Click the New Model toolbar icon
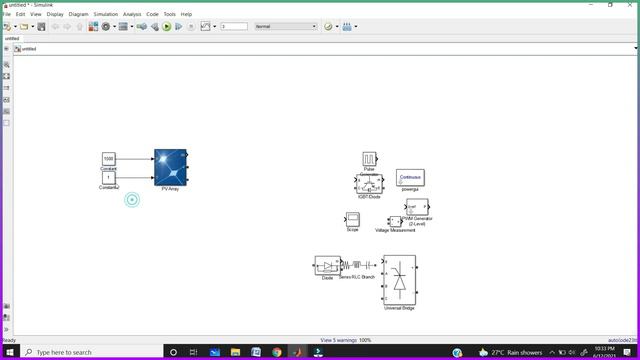 (7, 27)
